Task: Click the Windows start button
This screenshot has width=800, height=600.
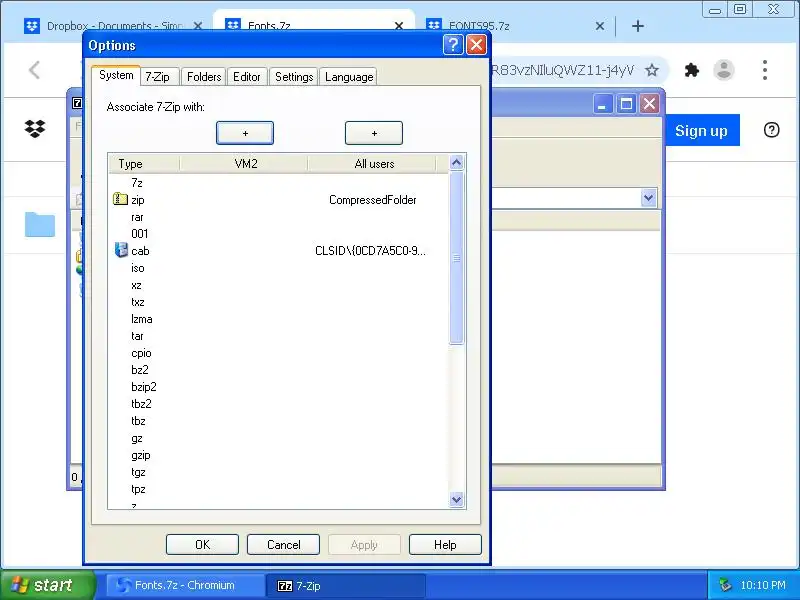Action: [x=48, y=585]
